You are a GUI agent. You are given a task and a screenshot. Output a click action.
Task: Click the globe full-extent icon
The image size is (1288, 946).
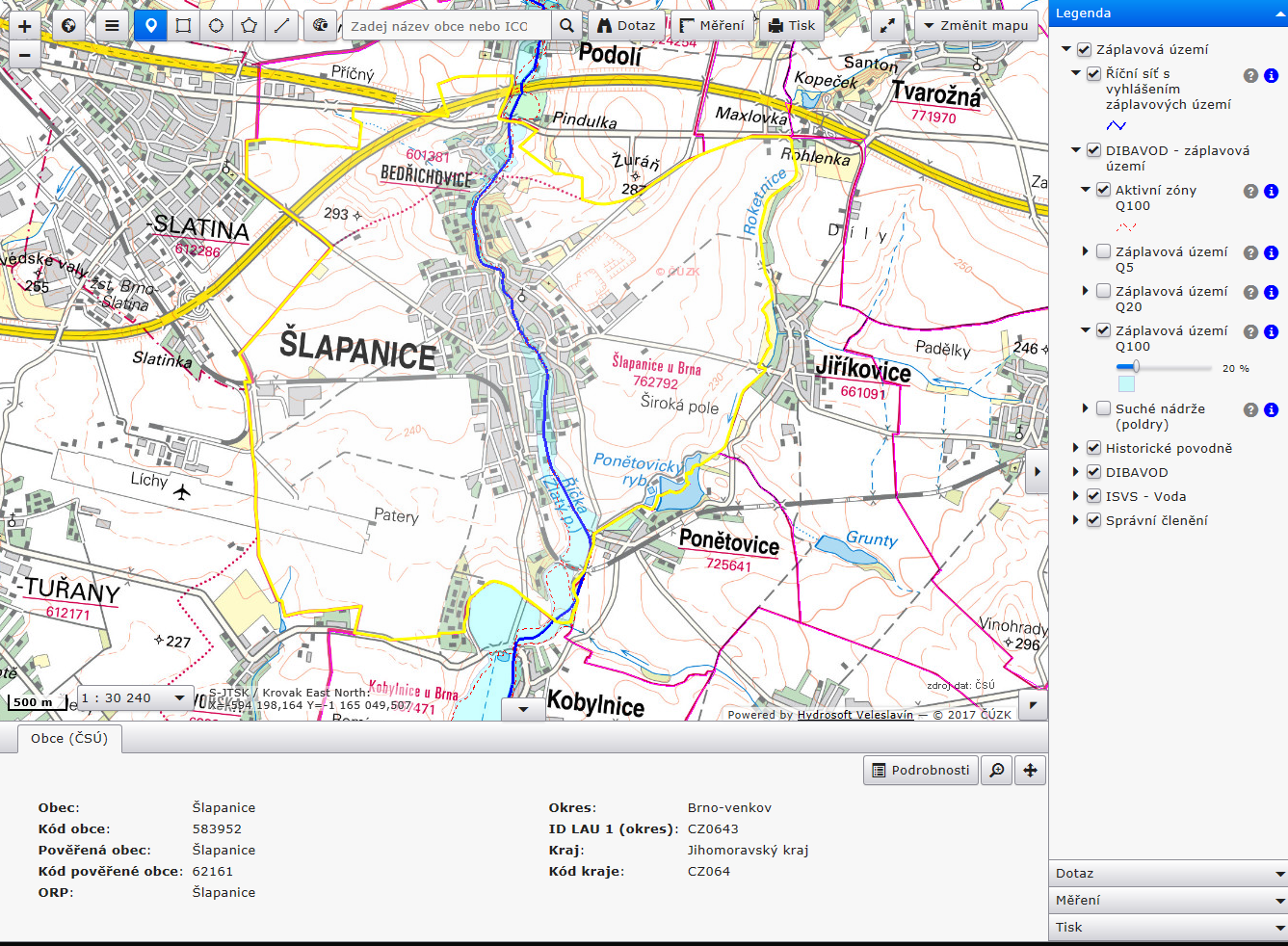click(68, 26)
